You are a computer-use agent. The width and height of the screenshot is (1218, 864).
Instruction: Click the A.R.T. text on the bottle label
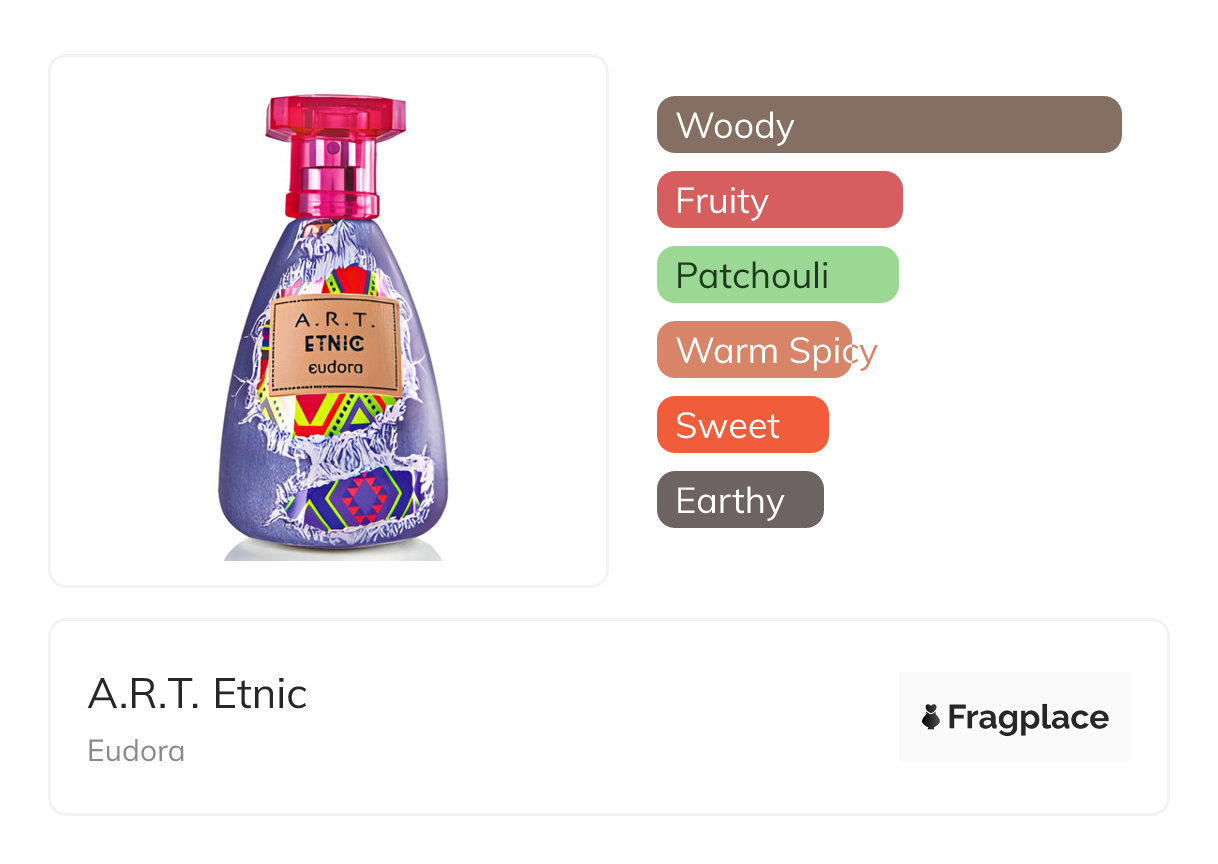335,320
